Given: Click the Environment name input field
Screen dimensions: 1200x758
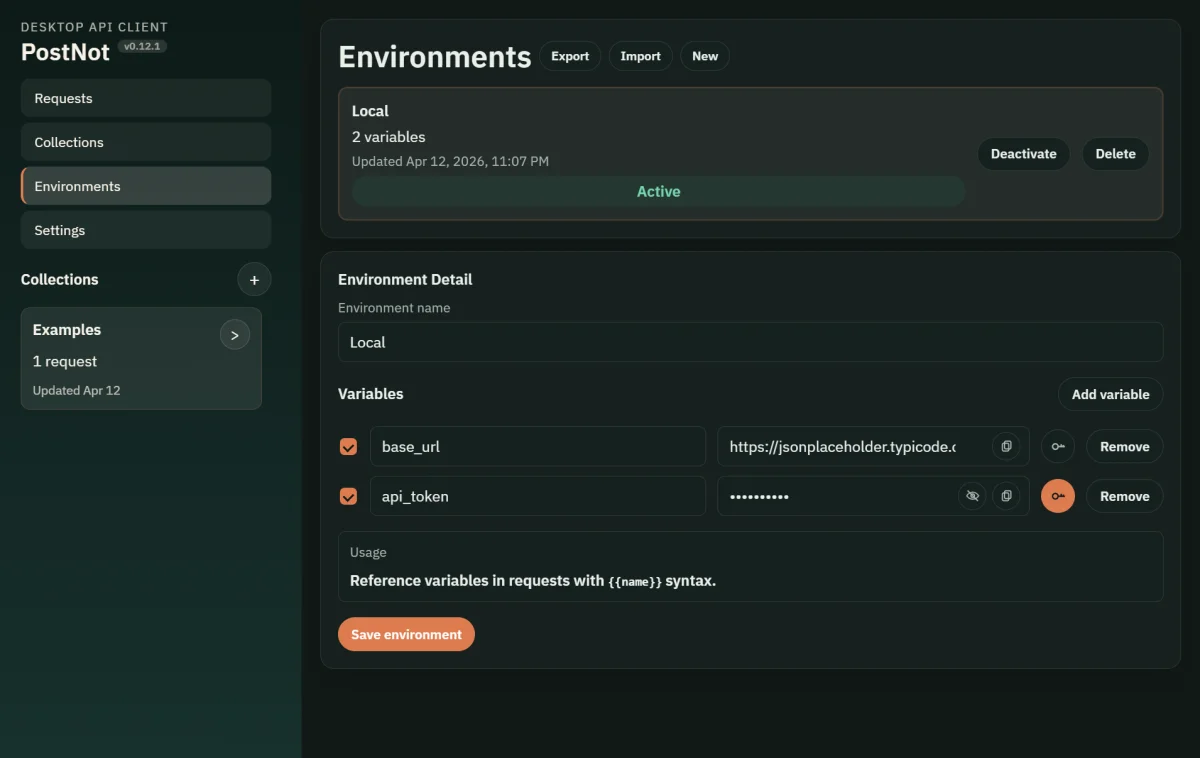Looking at the screenshot, I should (x=751, y=342).
